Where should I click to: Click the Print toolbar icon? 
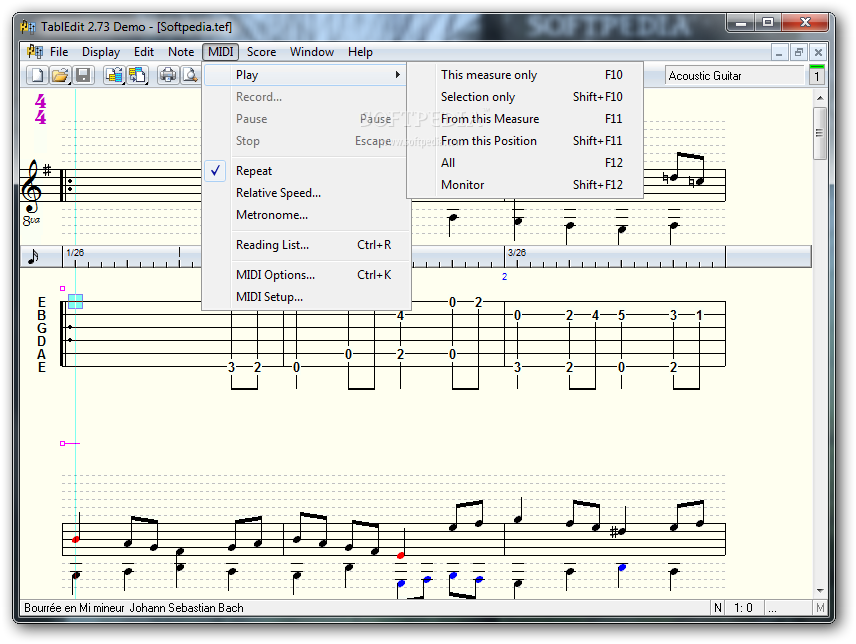pos(168,75)
